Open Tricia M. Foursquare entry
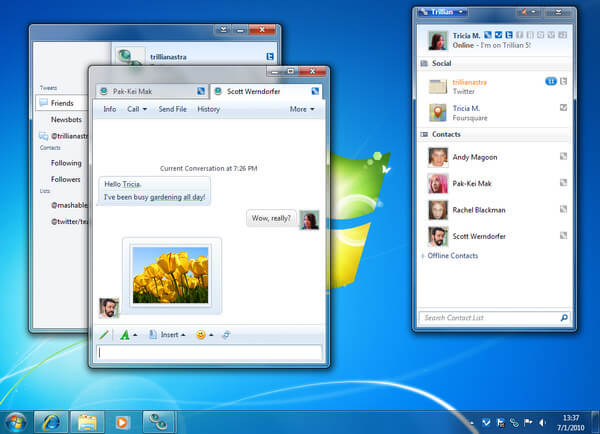This screenshot has height=434, width=600. 494,113
